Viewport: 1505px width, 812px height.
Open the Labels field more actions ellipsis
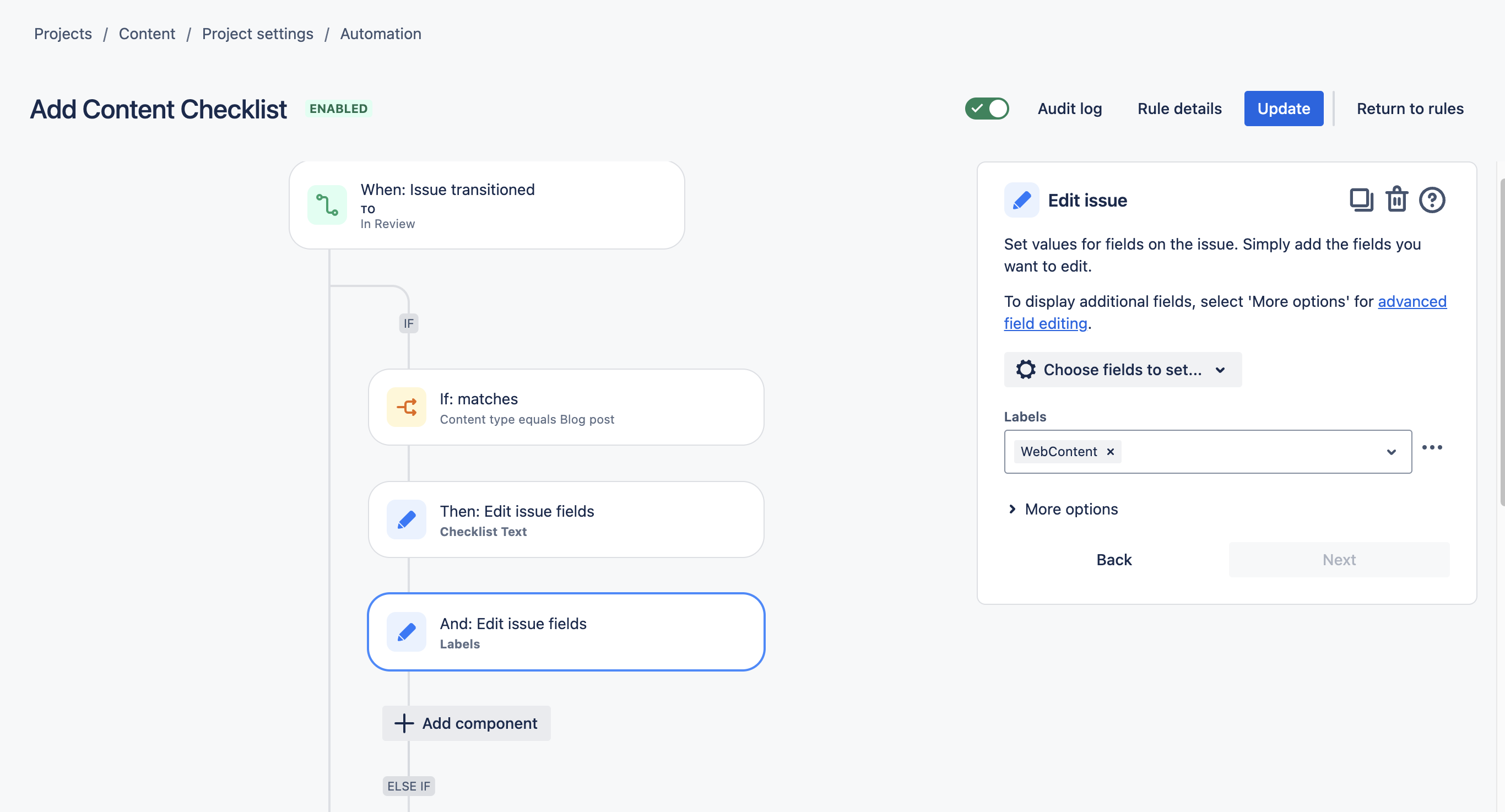pyautogui.click(x=1432, y=447)
